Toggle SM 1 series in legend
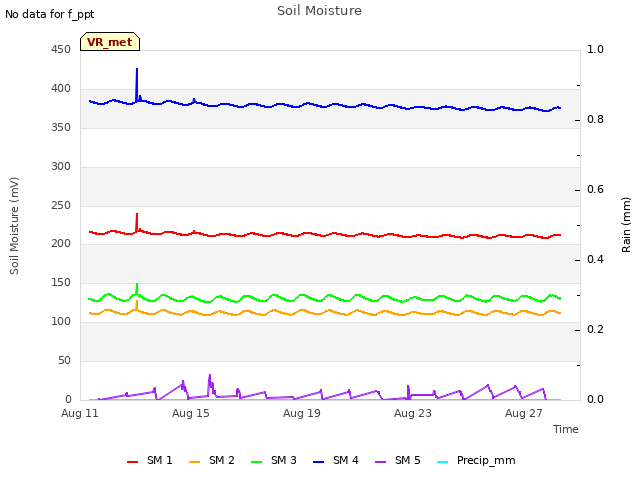 click(x=150, y=461)
